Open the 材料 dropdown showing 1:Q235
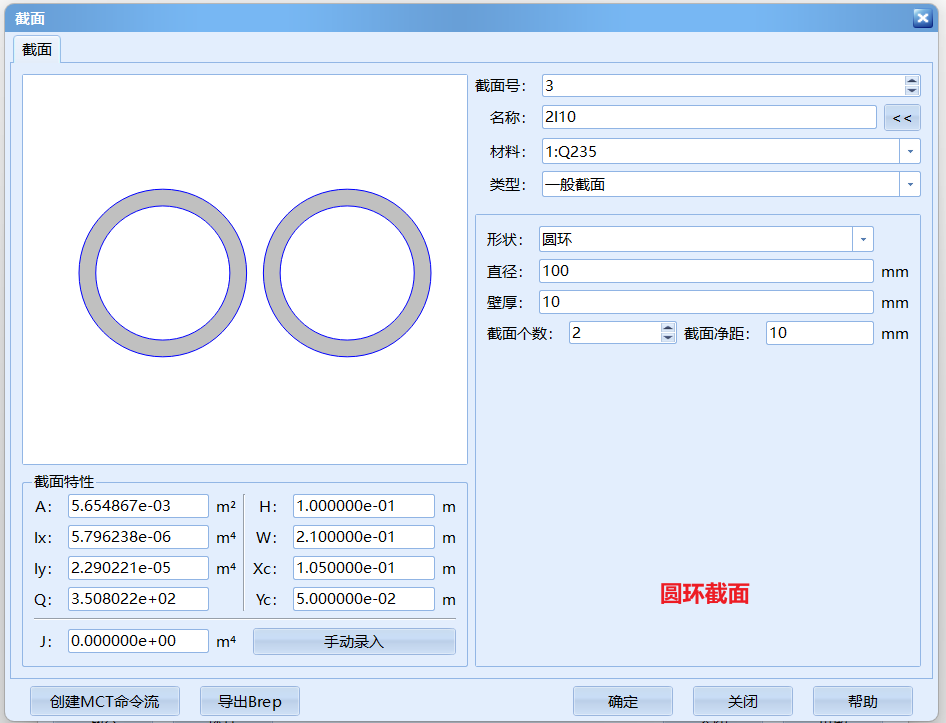Screen dimensions: 946x723 [909, 151]
